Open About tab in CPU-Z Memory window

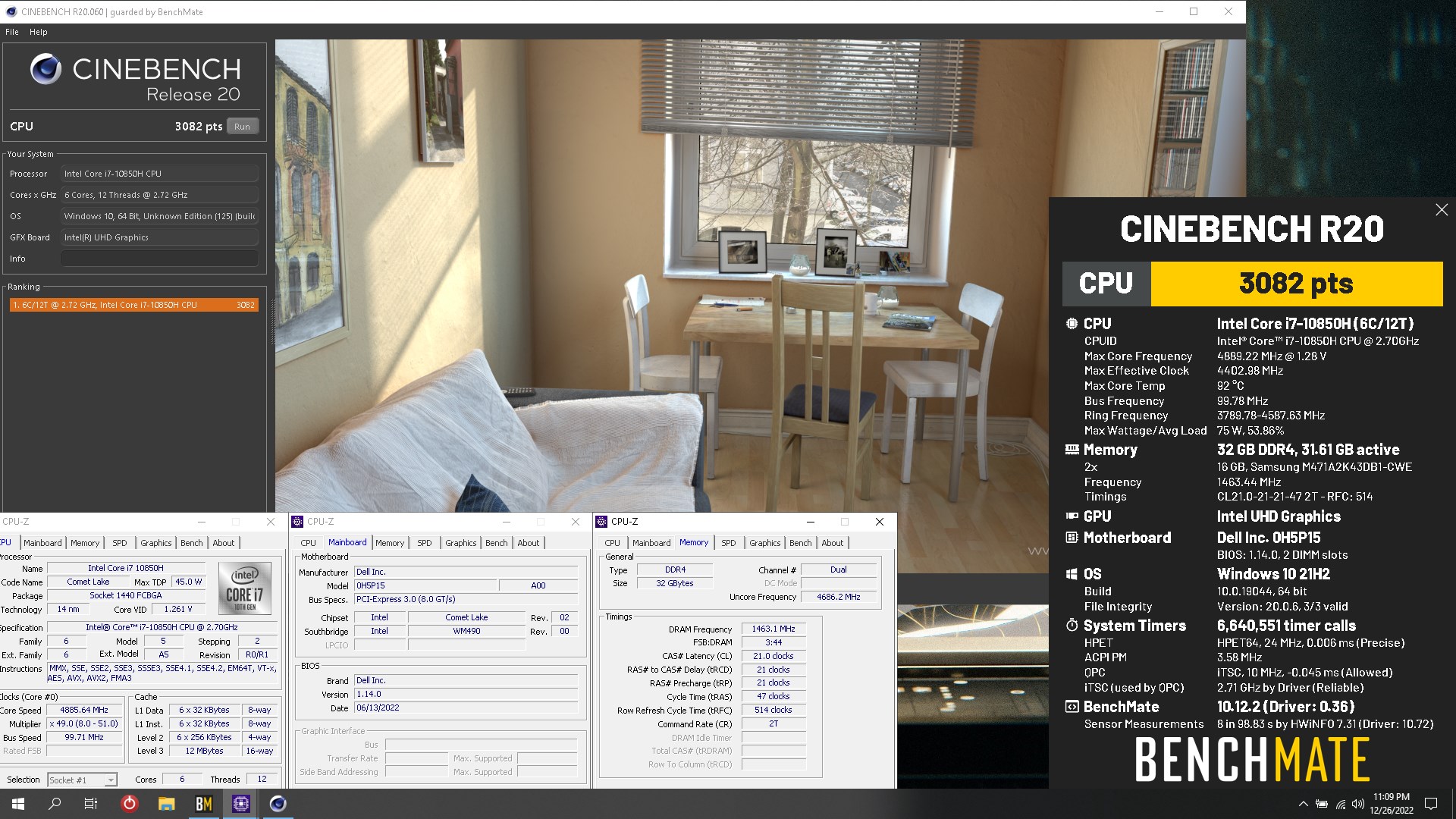pos(832,543)
